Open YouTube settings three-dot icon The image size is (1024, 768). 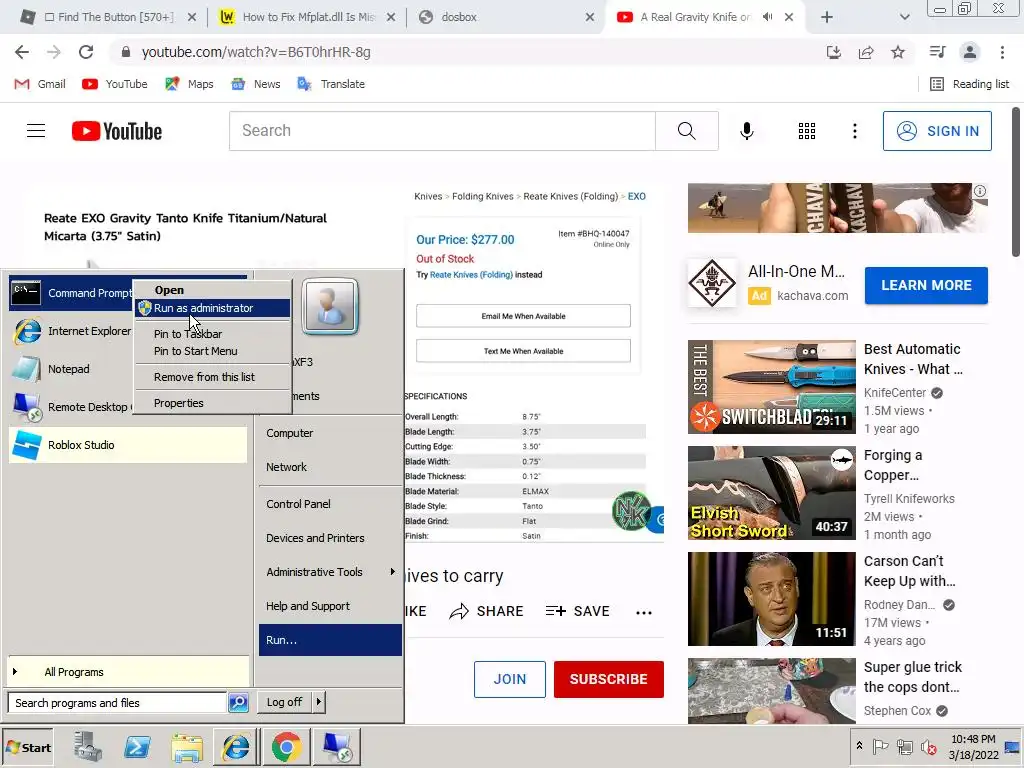[854, 131]
